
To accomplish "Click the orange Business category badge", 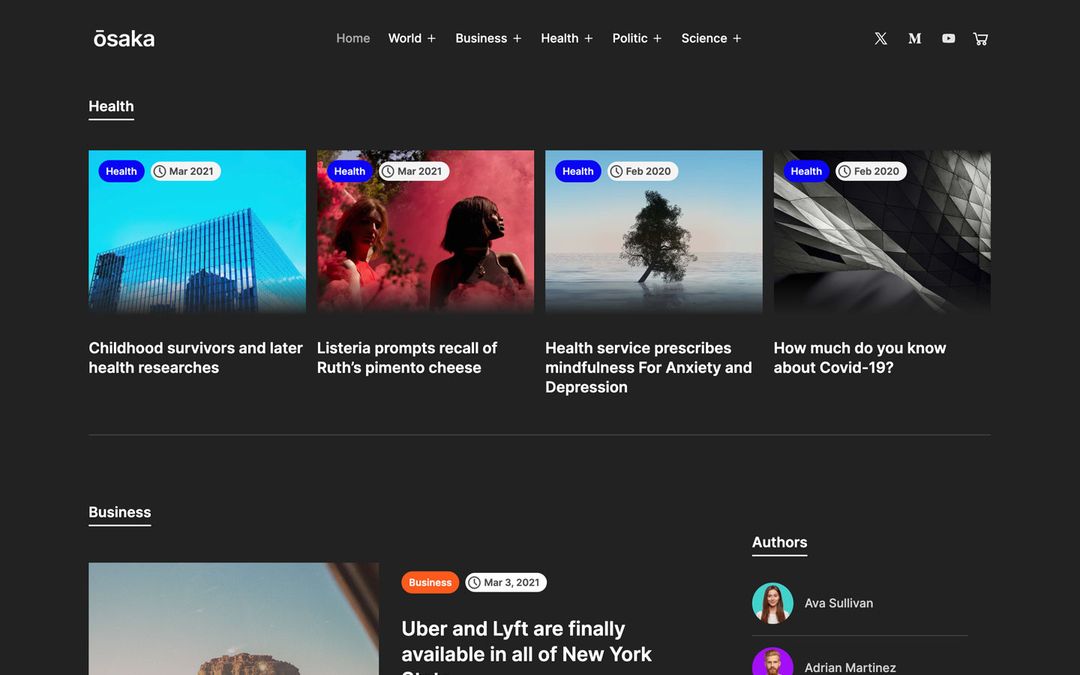I will (x=430, y=582).
